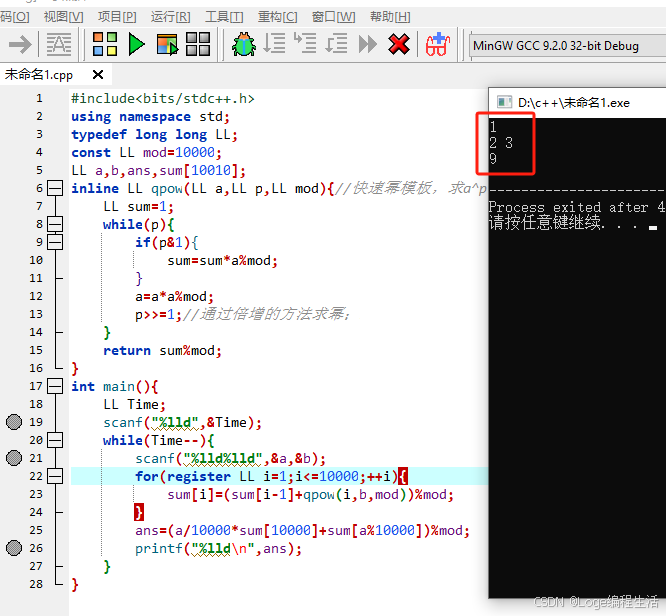Click the console window icon in title bar
Screen dimensions: 666x616
coord(504,102)
